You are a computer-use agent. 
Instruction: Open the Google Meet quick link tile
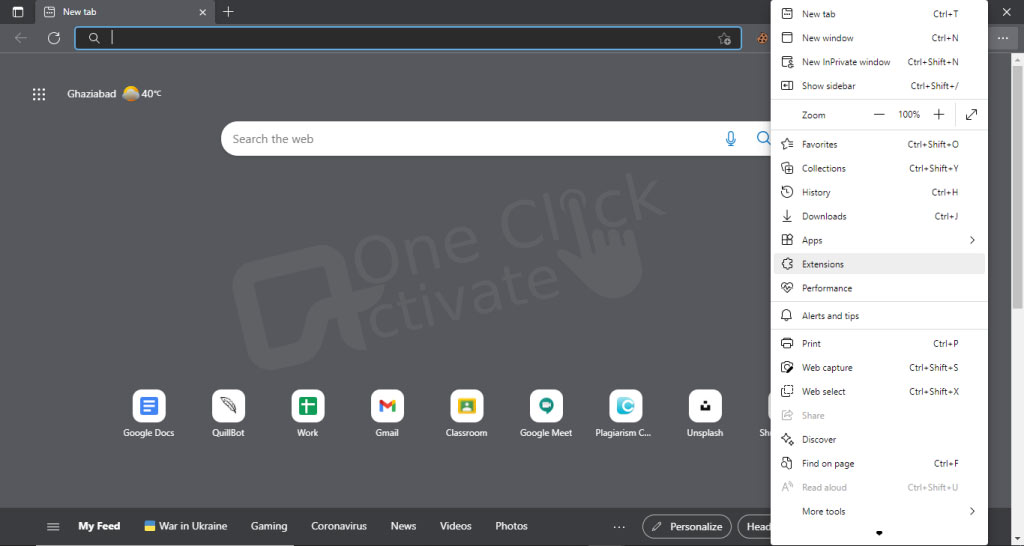tap(546, 413)
